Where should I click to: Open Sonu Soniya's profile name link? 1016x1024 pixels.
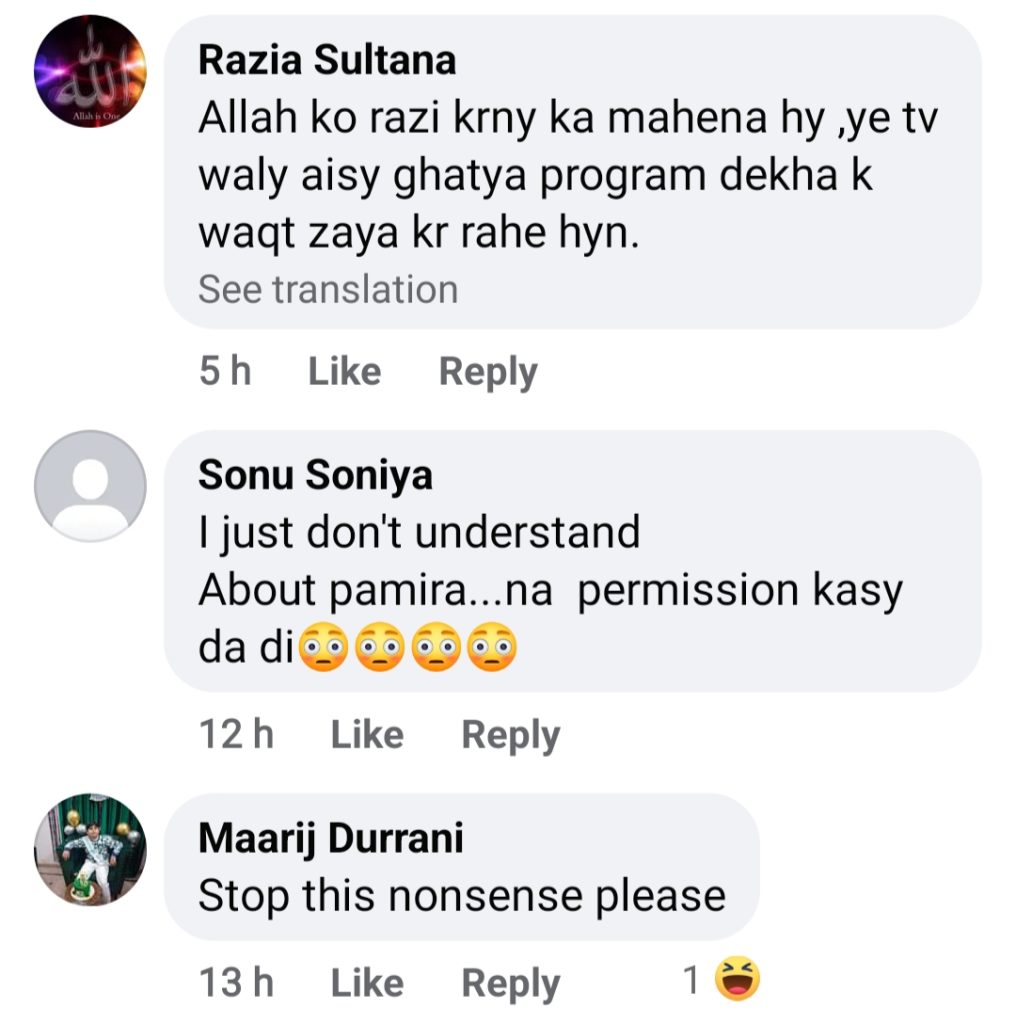(315, 475)
